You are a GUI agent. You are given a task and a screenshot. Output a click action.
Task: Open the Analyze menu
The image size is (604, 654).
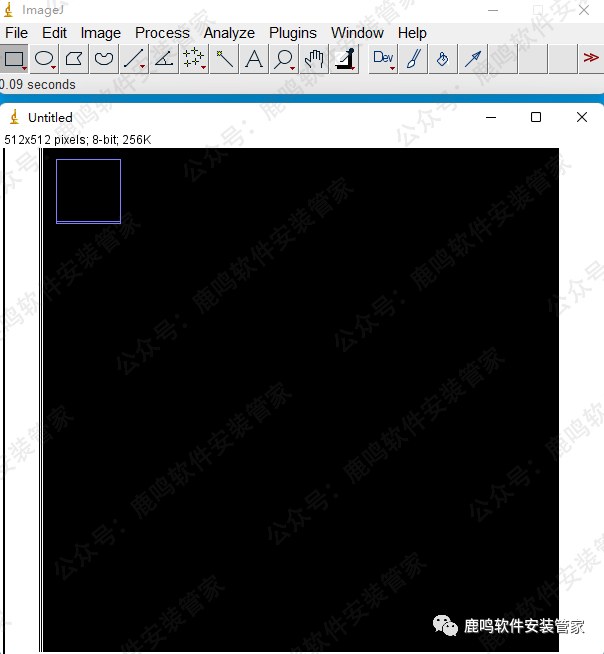pos(229,33)
